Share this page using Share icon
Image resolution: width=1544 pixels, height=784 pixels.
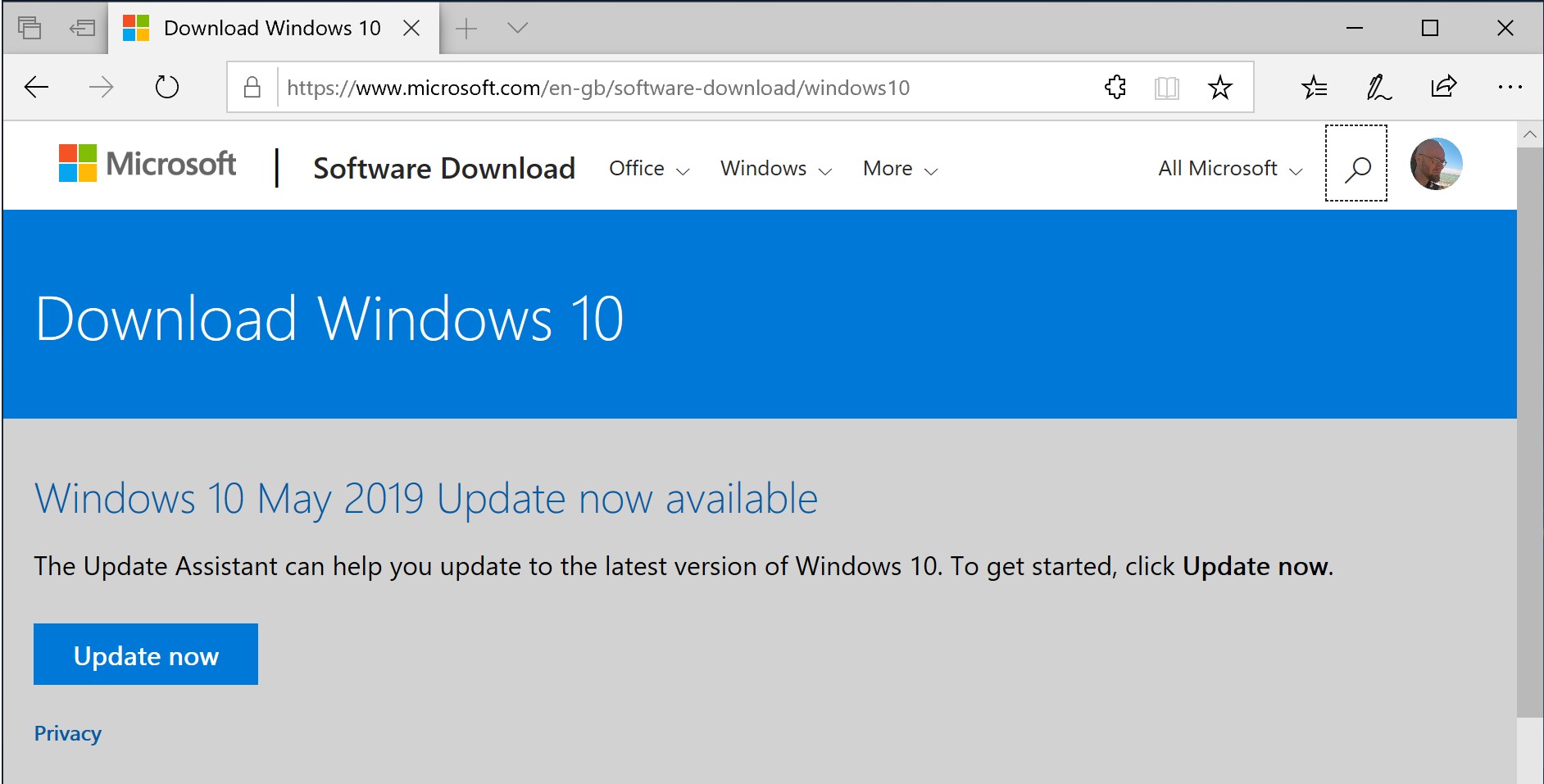(x=1443, y=87)
